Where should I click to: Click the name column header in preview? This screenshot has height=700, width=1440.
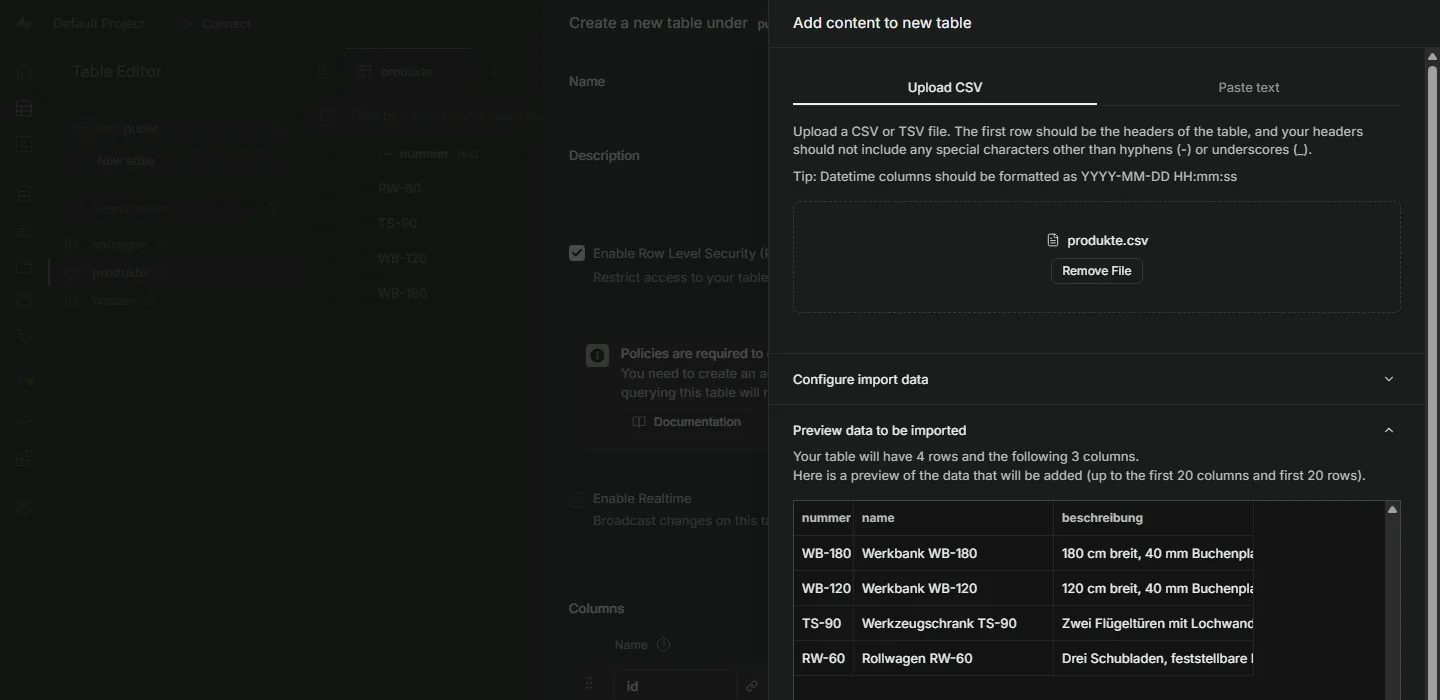[x=953, y=518]
